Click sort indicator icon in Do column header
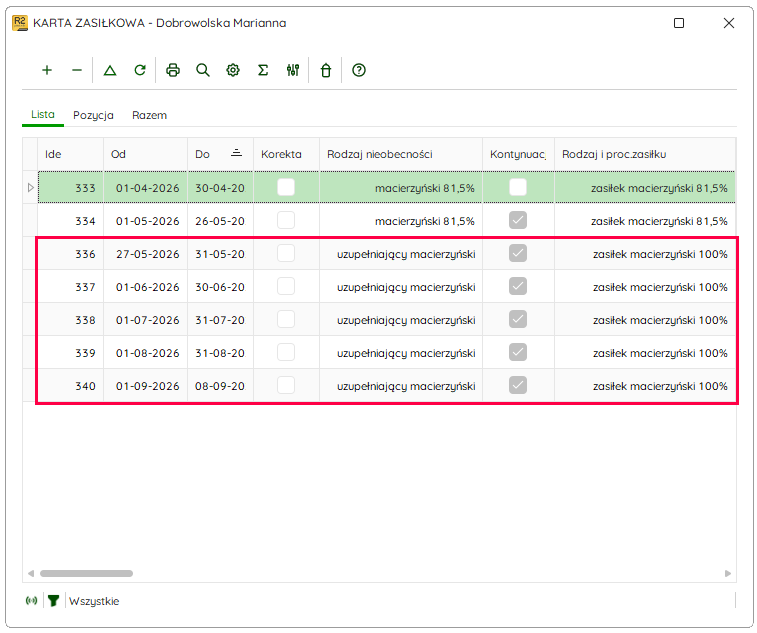Screen dimensions: 757x633 pos(237,154)
